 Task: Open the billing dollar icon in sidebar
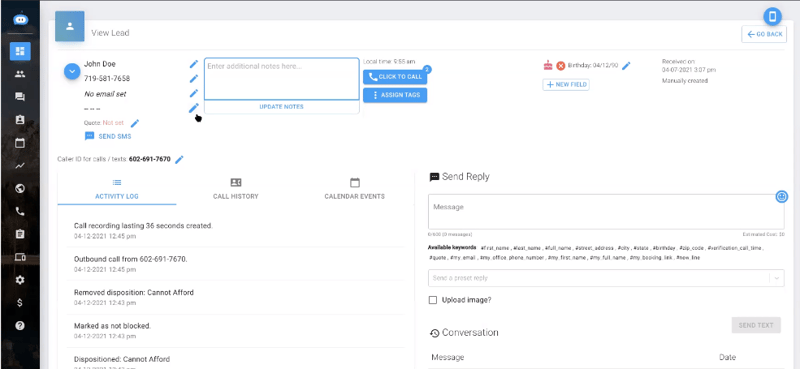20,303
